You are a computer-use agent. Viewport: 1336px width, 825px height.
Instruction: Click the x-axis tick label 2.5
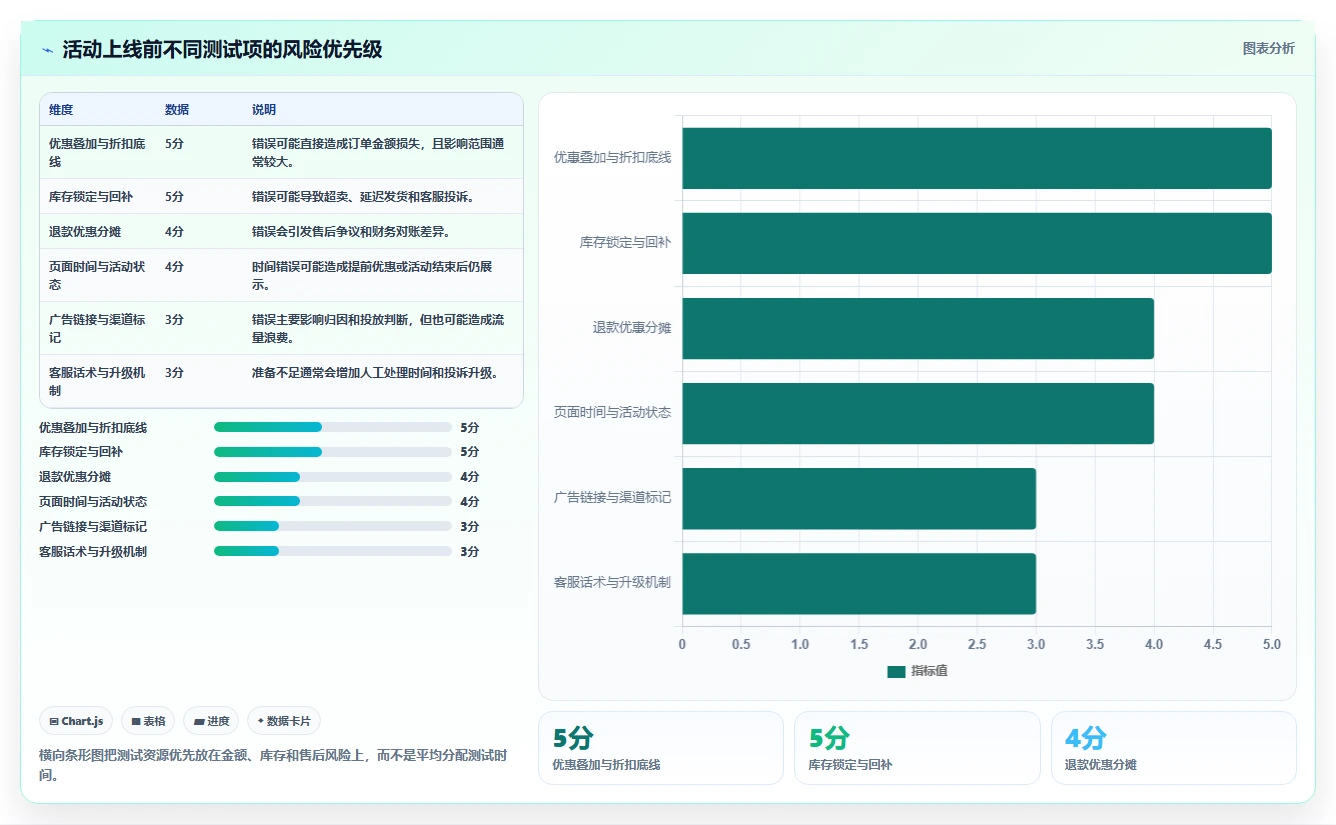tap(977, 644)
